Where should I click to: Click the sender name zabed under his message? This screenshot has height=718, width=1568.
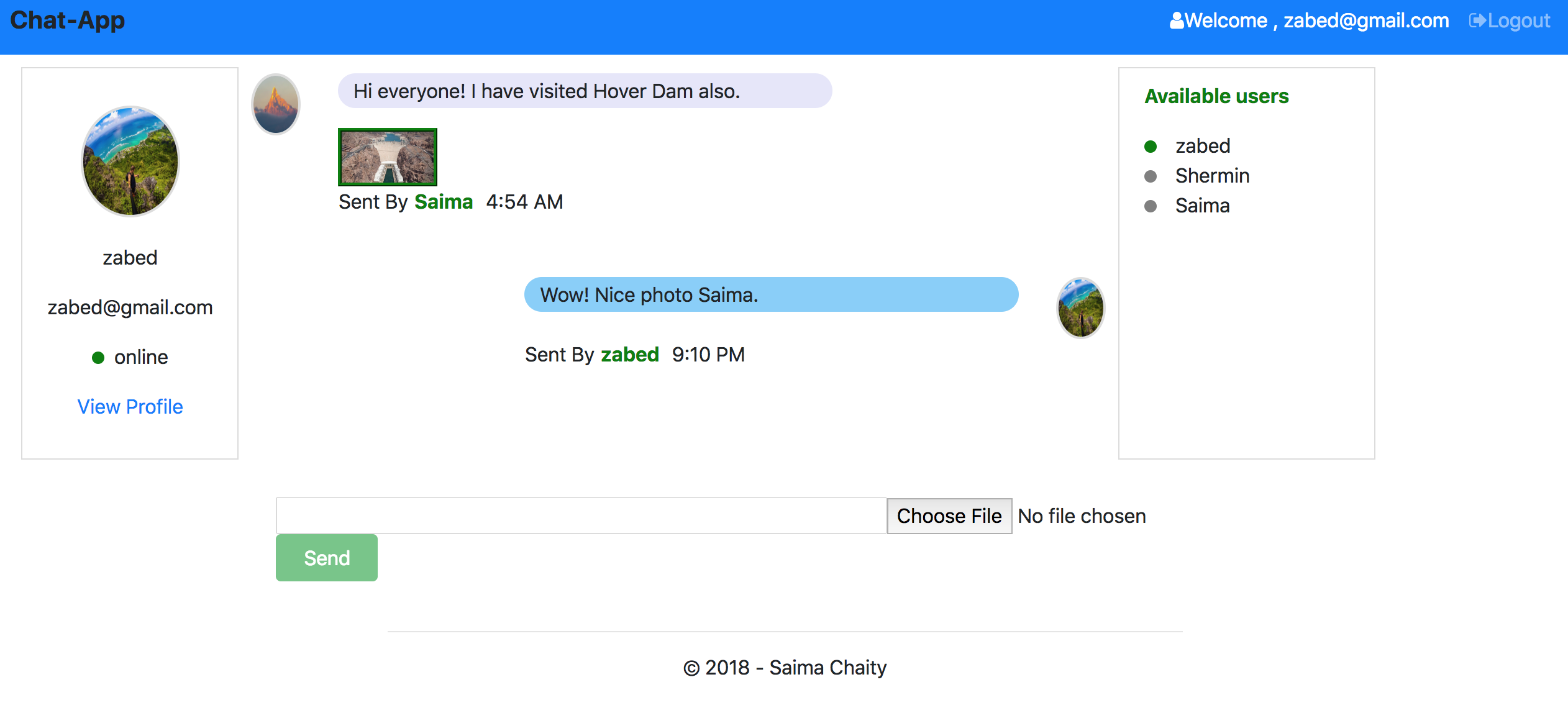point(629,354)
